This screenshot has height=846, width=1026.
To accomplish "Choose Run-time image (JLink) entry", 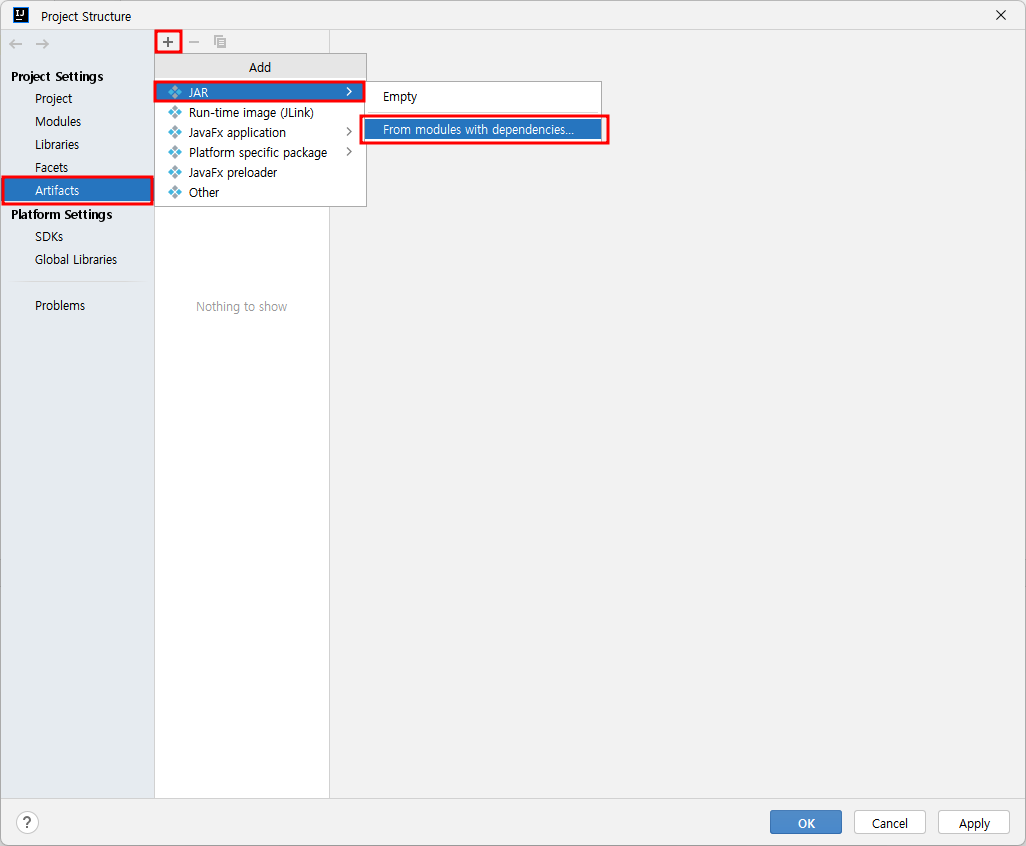I will [x=260, y=113].
